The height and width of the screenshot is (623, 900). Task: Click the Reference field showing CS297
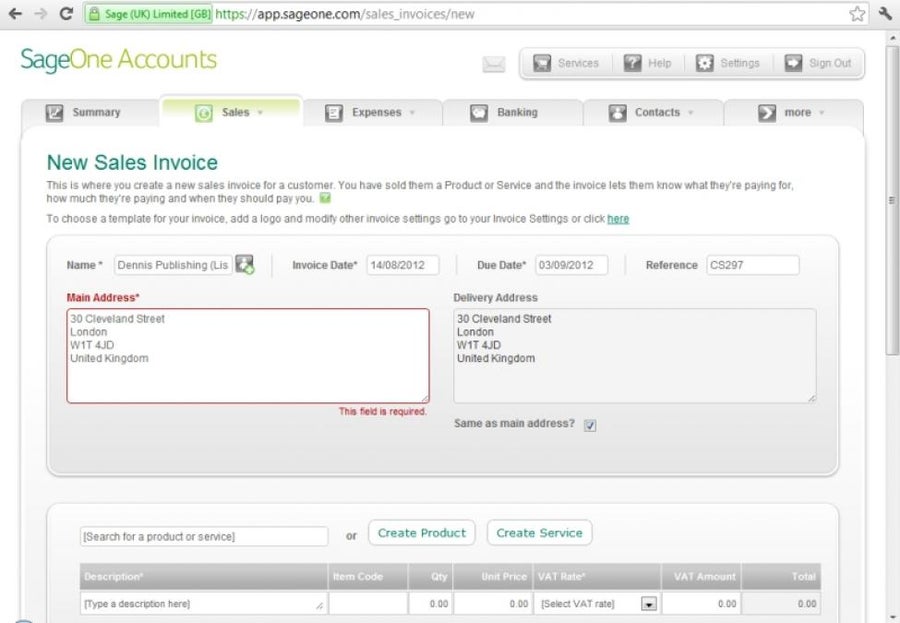click(x=753, y=265)
